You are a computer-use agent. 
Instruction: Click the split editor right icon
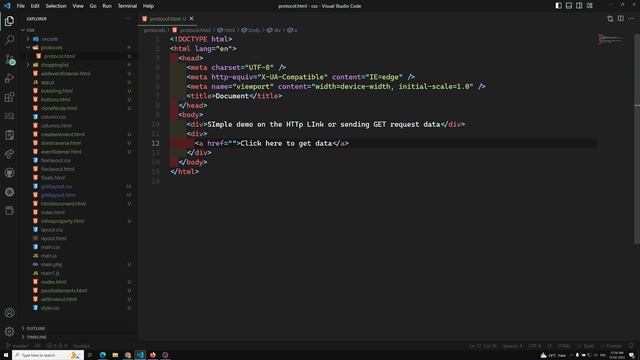(x=620, y=18)
